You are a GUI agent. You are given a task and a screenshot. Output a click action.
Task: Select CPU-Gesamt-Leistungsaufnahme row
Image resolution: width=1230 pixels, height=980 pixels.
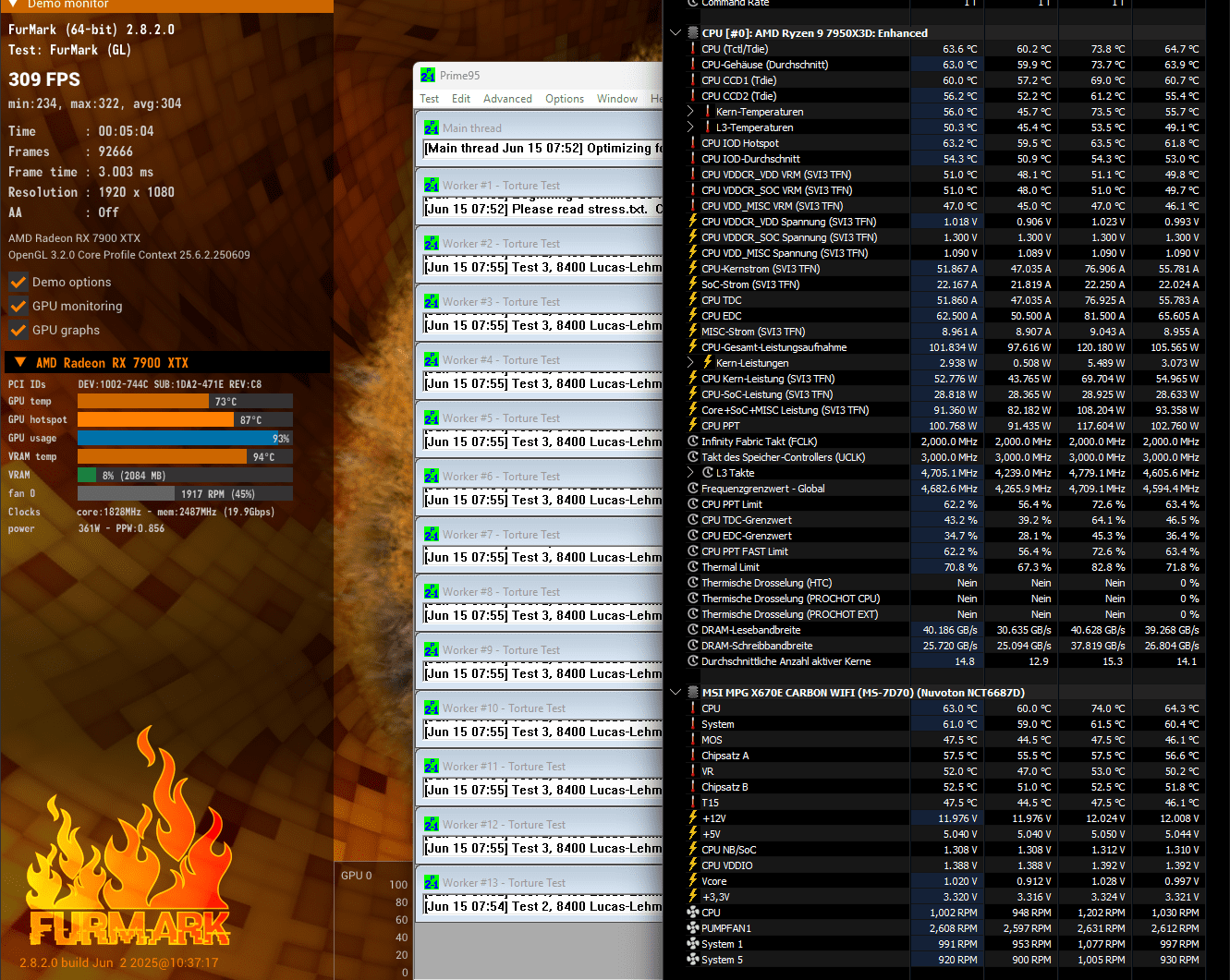coord(944,347)
